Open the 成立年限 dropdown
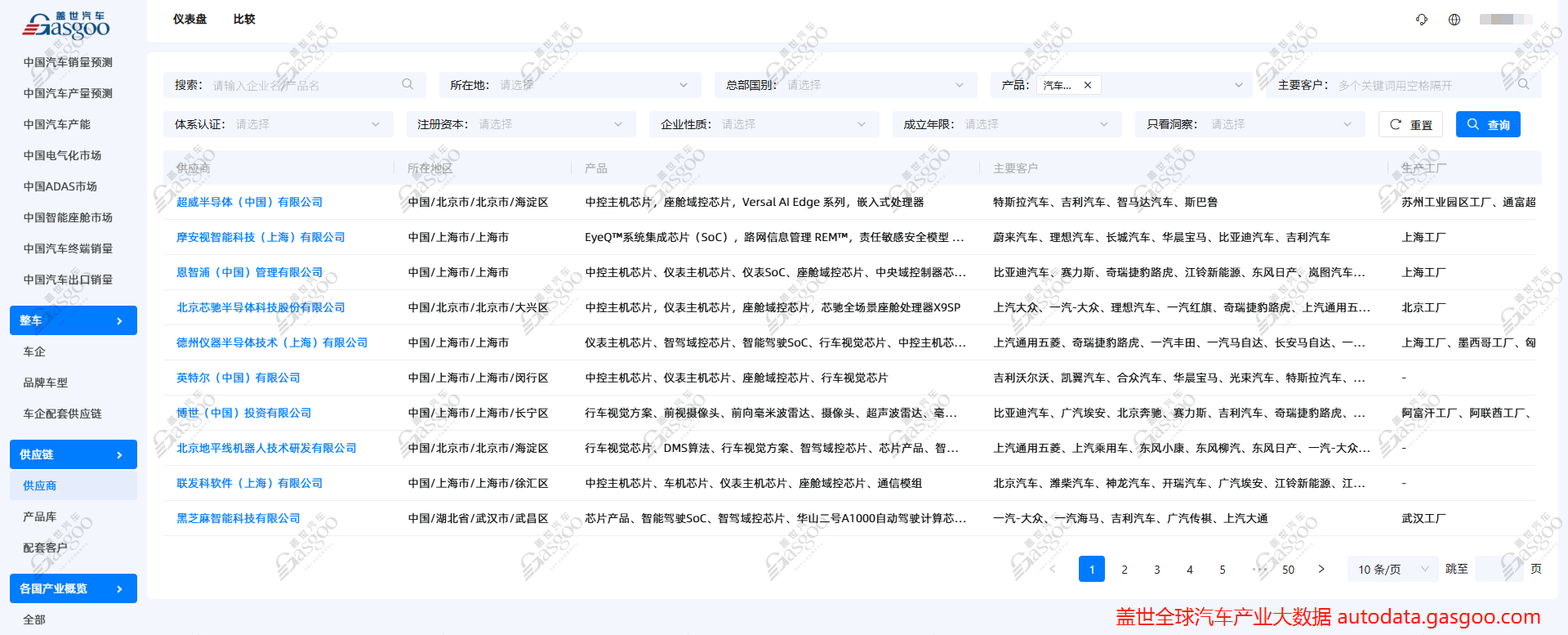Image resolution: width=1568 pixels, height=635 pixels. pos(1007,124)
